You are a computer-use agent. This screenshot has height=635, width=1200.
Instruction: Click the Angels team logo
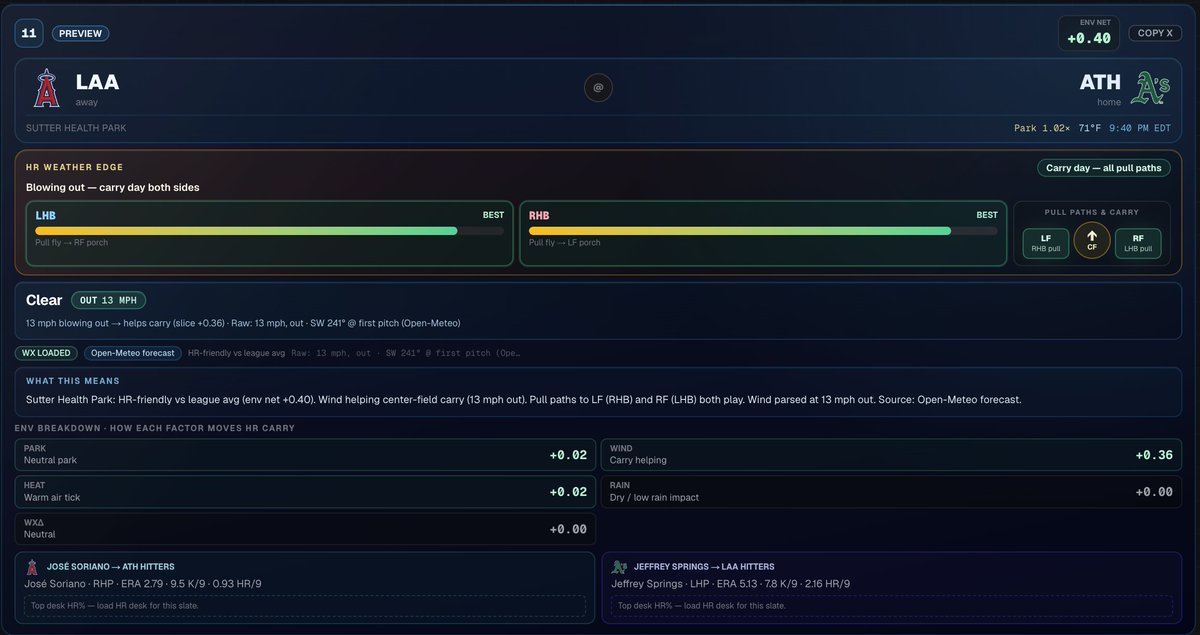[46, 89]
